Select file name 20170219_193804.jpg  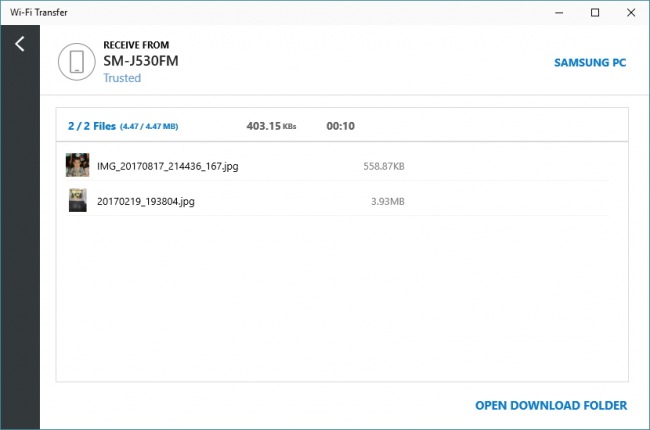pos(146,202)
